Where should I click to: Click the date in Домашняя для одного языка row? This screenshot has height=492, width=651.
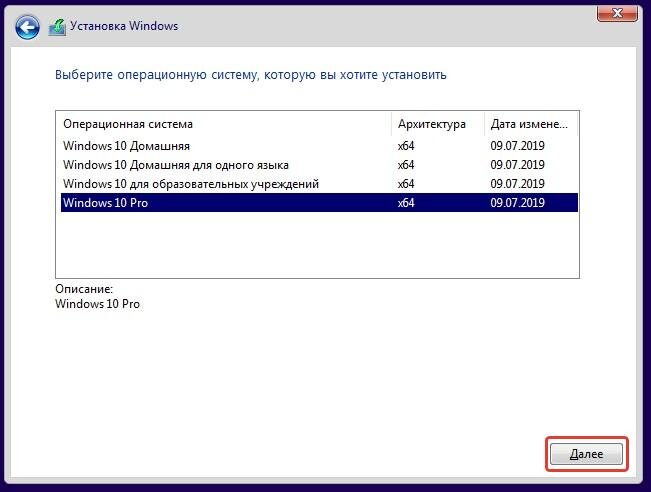click(x=517, y=165)
